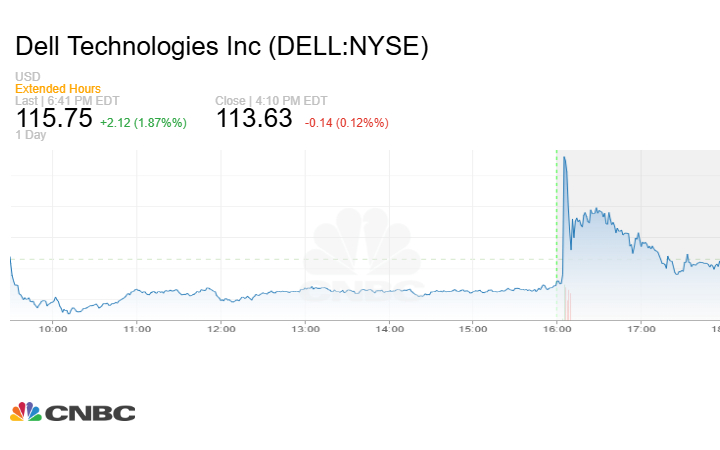Click the red -0.14 (0.12%) change value
Viewport: 720px width, 450px height.
tap(346, 122)
